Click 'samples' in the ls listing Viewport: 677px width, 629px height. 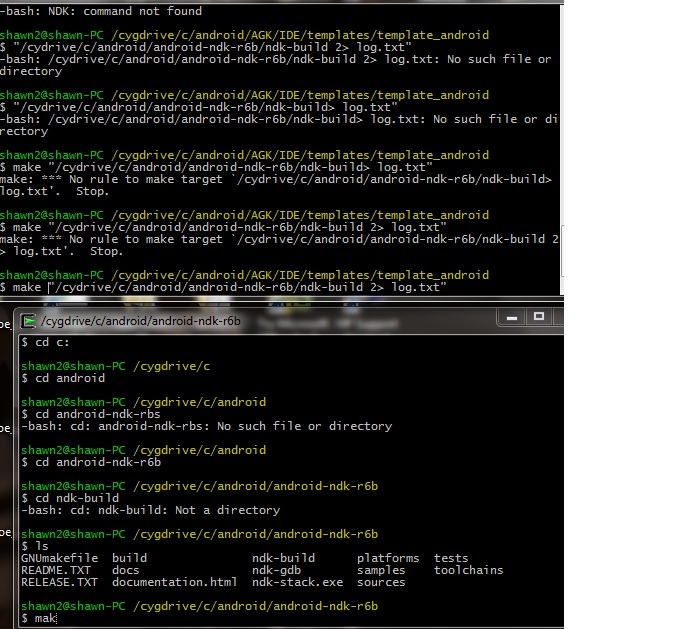[x=381, y=570]
